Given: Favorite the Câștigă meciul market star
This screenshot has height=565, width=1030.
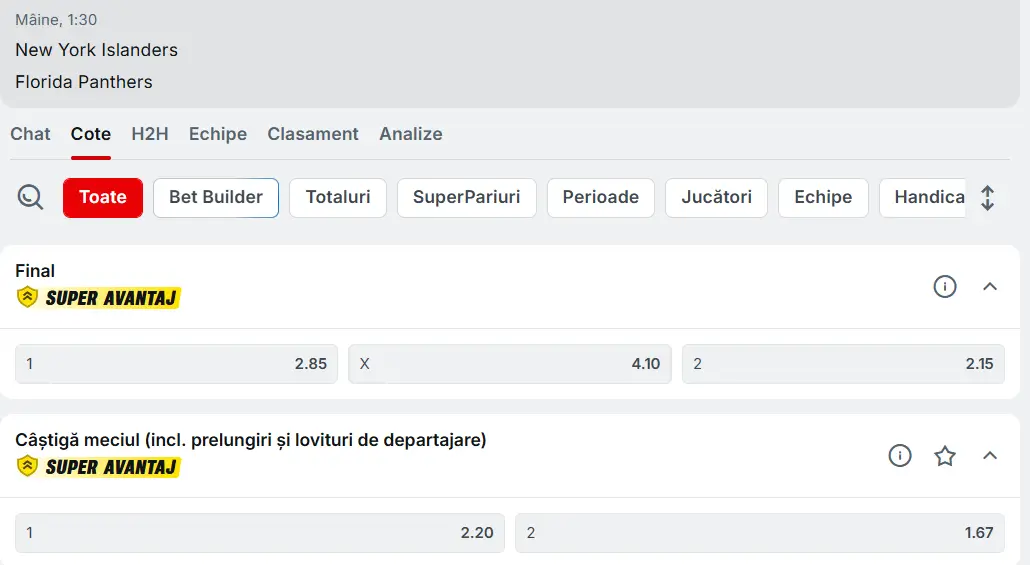Looking at the screenshot, I should click(x=945, y=456).
